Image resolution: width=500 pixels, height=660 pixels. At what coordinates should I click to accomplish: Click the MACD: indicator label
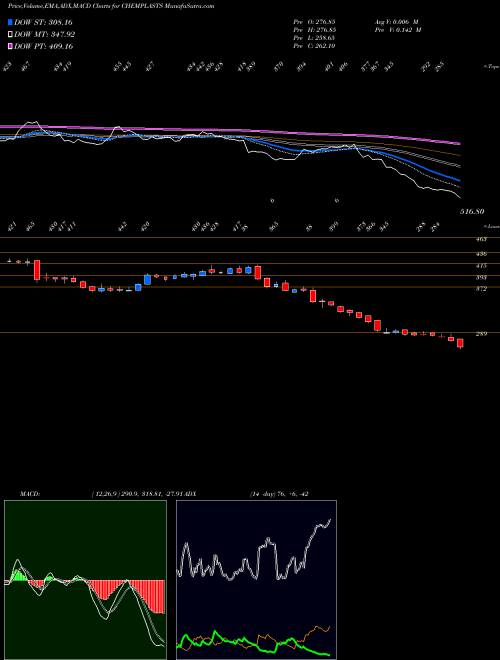pyautogui.click(x=30, y=494)
